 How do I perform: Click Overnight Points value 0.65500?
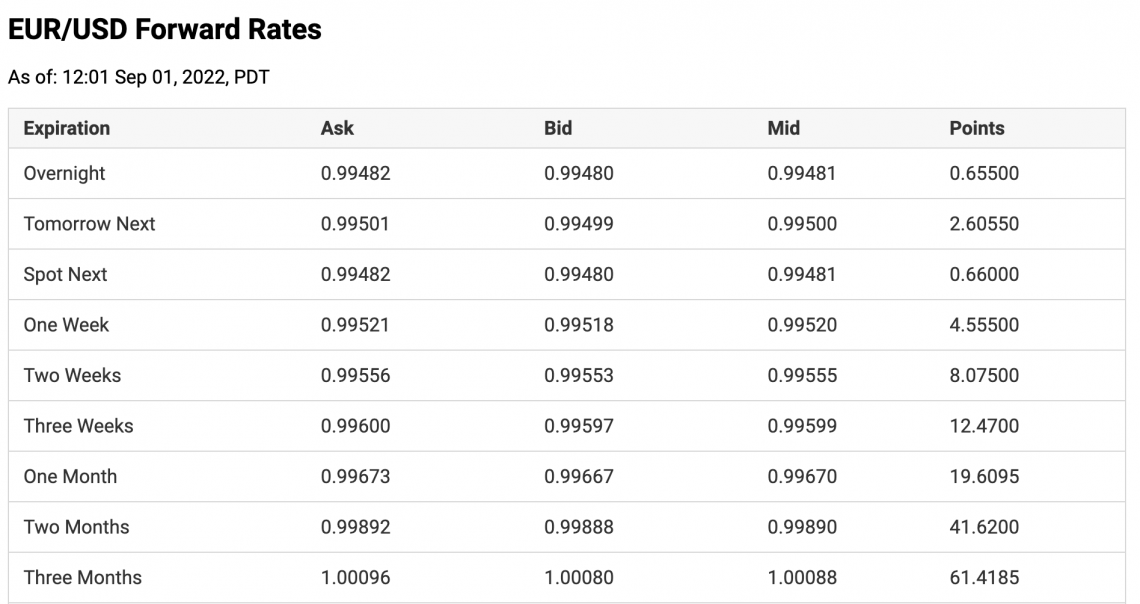(984, 174)
